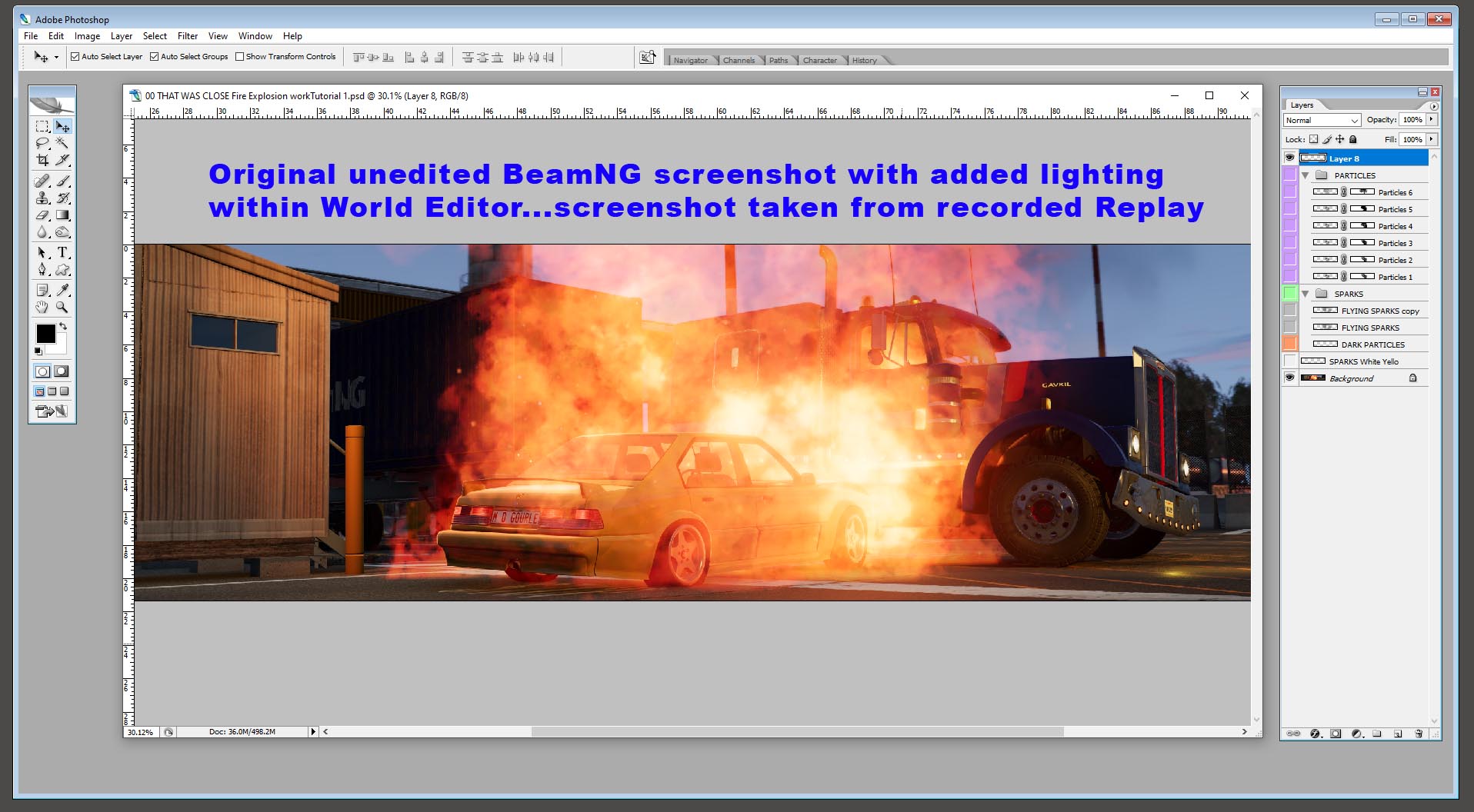This screenshot has height=812, width=1474.
Task: Open Move tool preset picker arrow
Action: (x=56, y=57)
